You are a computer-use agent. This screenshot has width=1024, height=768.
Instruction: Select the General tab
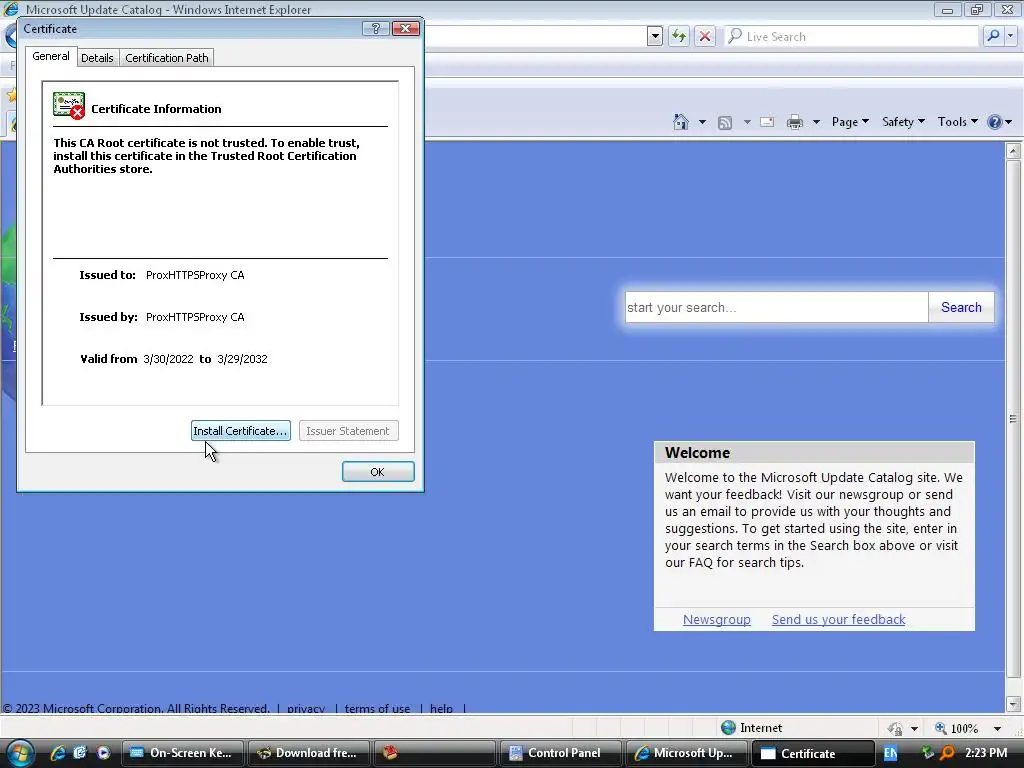51,56
